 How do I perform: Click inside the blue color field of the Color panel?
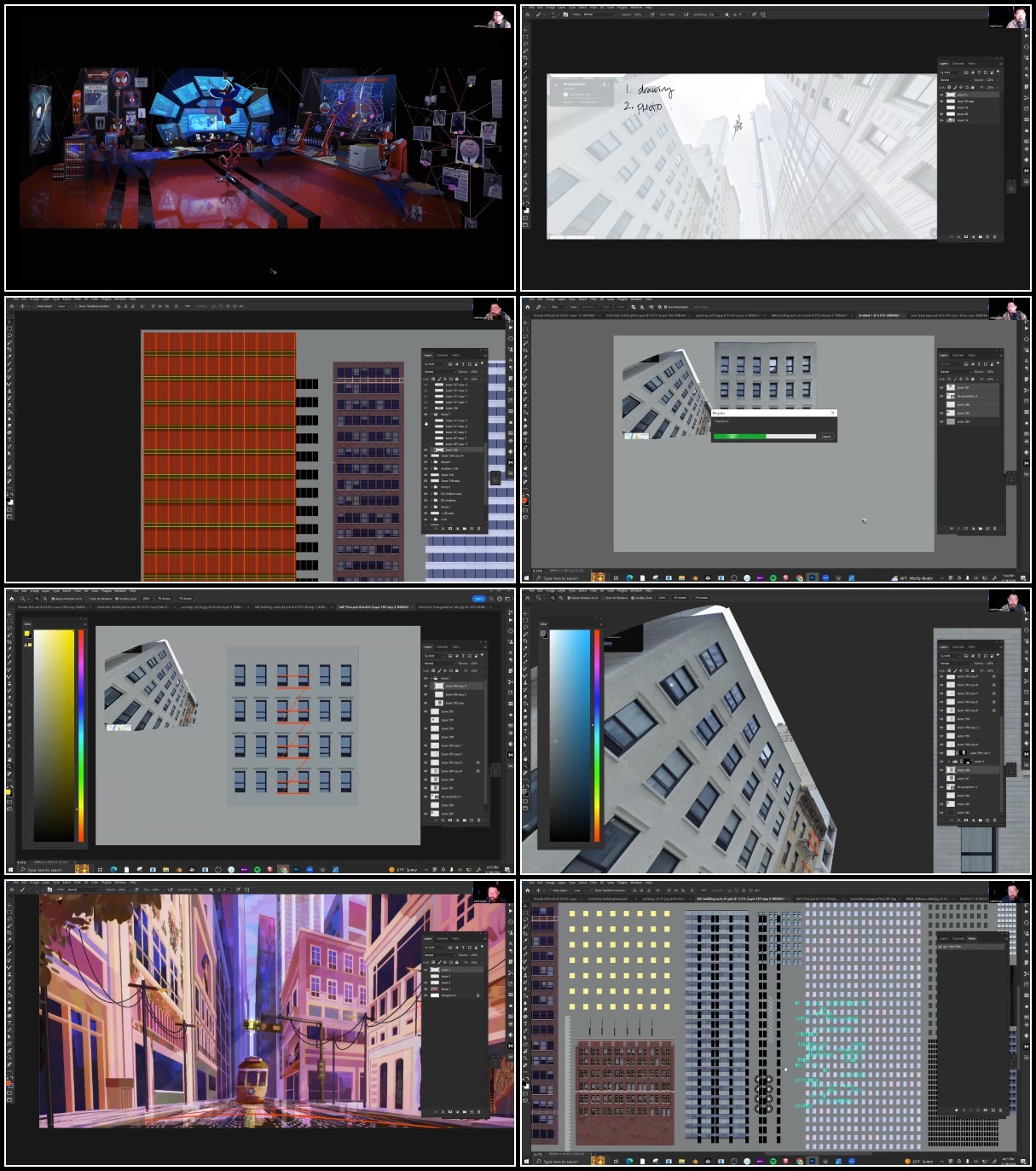click(570, 735)
